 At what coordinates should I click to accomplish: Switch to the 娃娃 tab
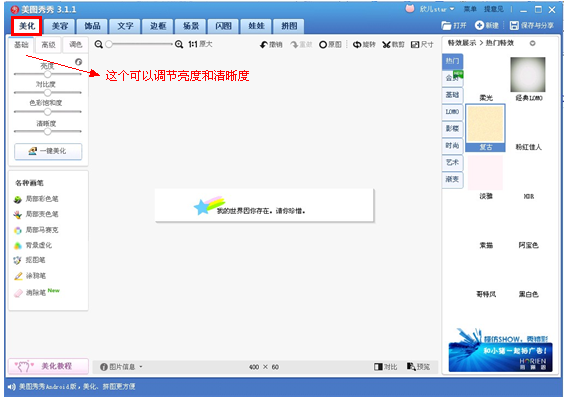256,26
